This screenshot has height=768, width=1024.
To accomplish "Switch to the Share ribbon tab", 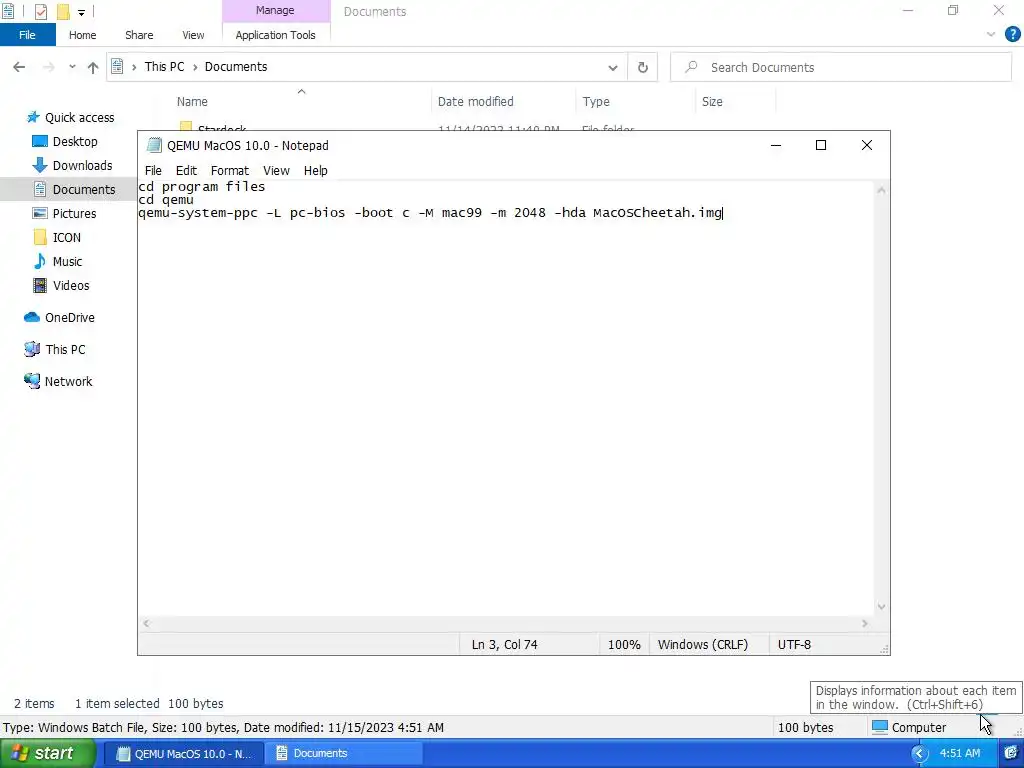I will [x=139, y=35].
